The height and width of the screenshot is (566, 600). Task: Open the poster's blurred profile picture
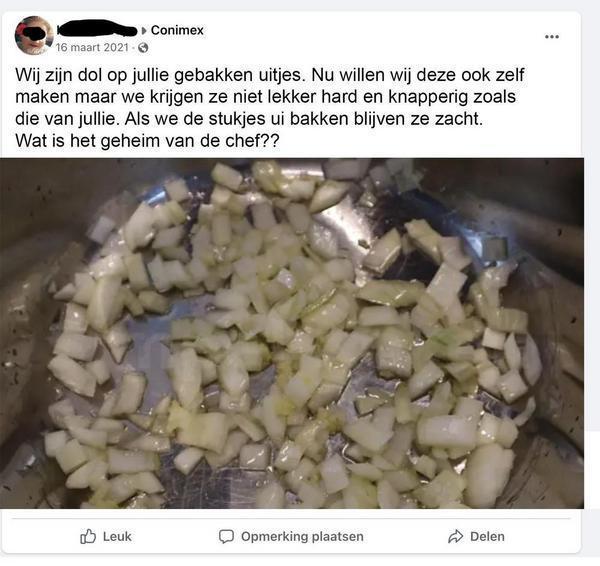pos(34,36)
